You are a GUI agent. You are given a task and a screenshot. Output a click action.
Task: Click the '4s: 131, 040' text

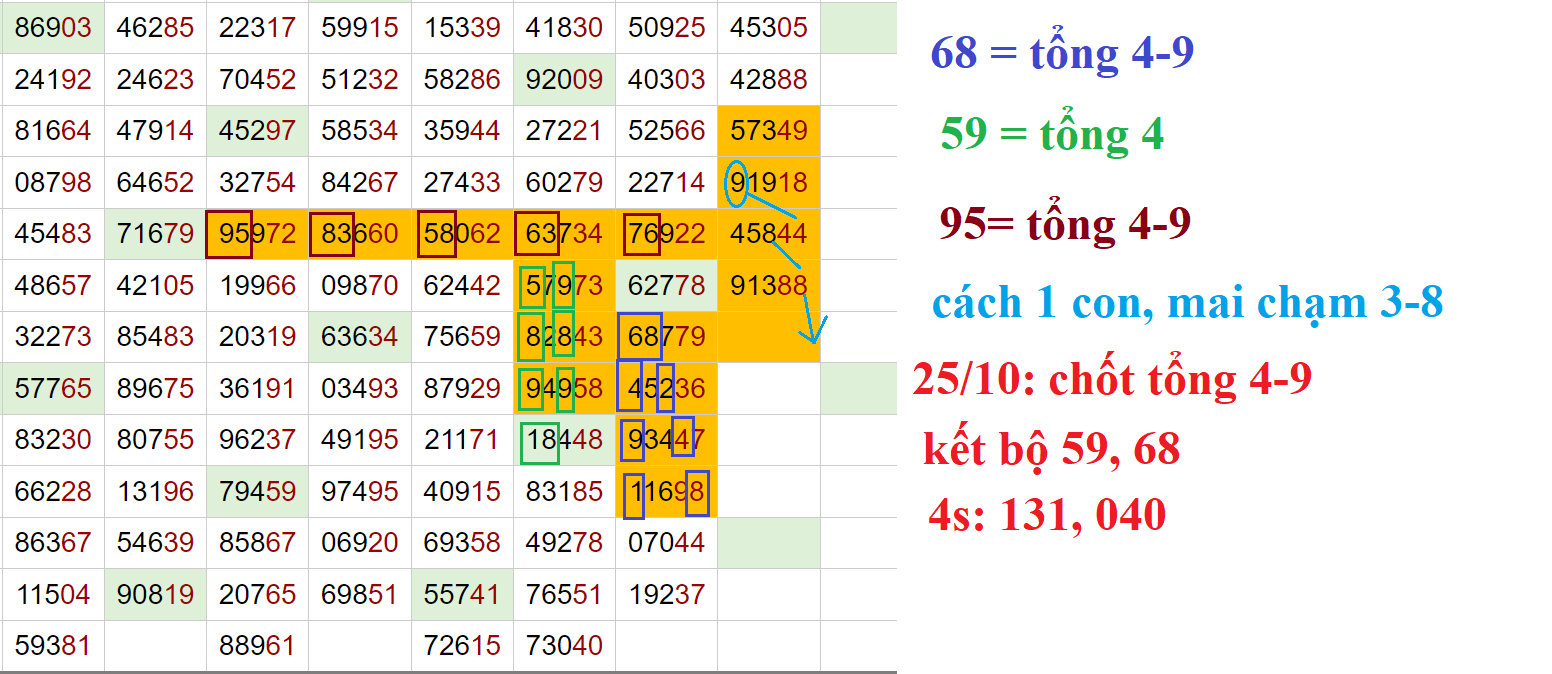click(x=1046, y=515)
